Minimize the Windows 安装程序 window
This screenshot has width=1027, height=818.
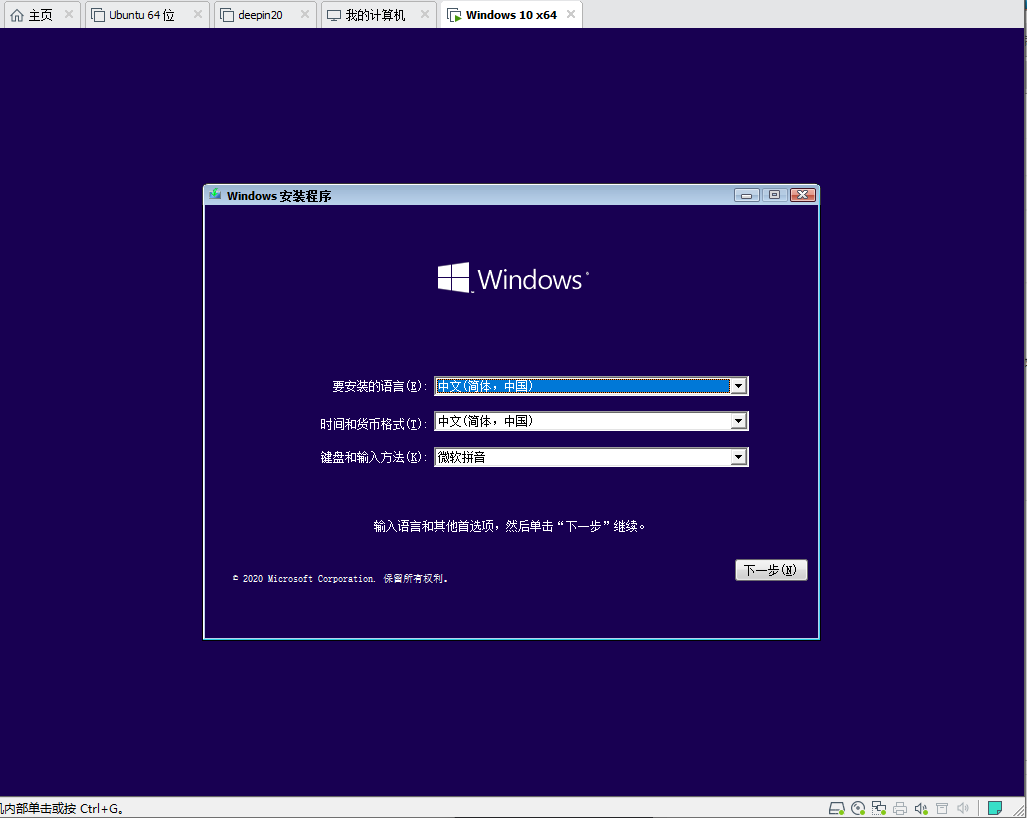(x=747, y=195)
